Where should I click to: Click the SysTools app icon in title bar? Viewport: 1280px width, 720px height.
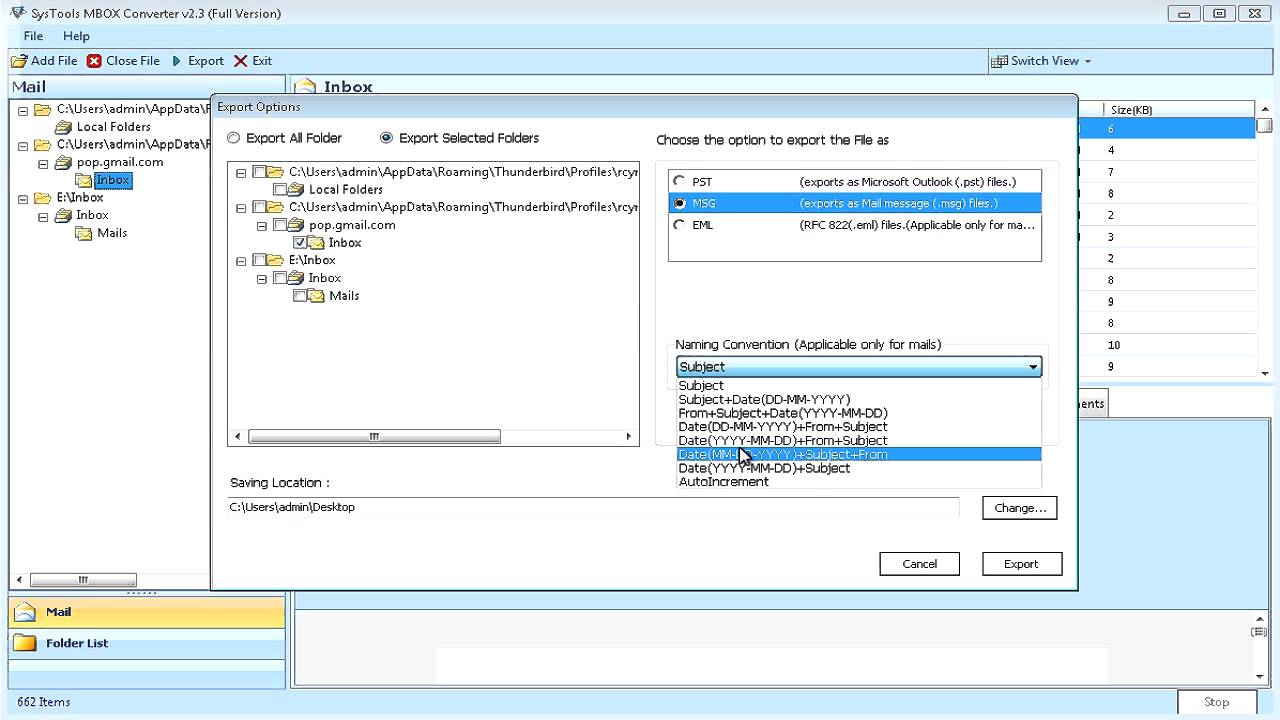coord(17,13)
